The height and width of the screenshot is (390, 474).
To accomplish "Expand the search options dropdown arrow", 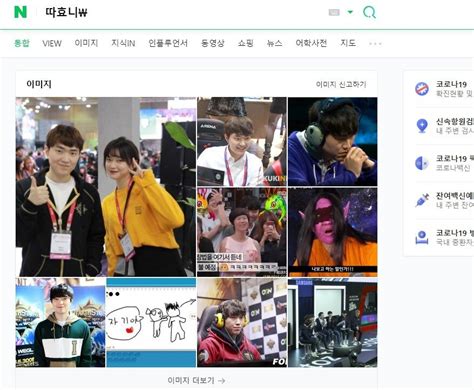I will pos(350,12).
